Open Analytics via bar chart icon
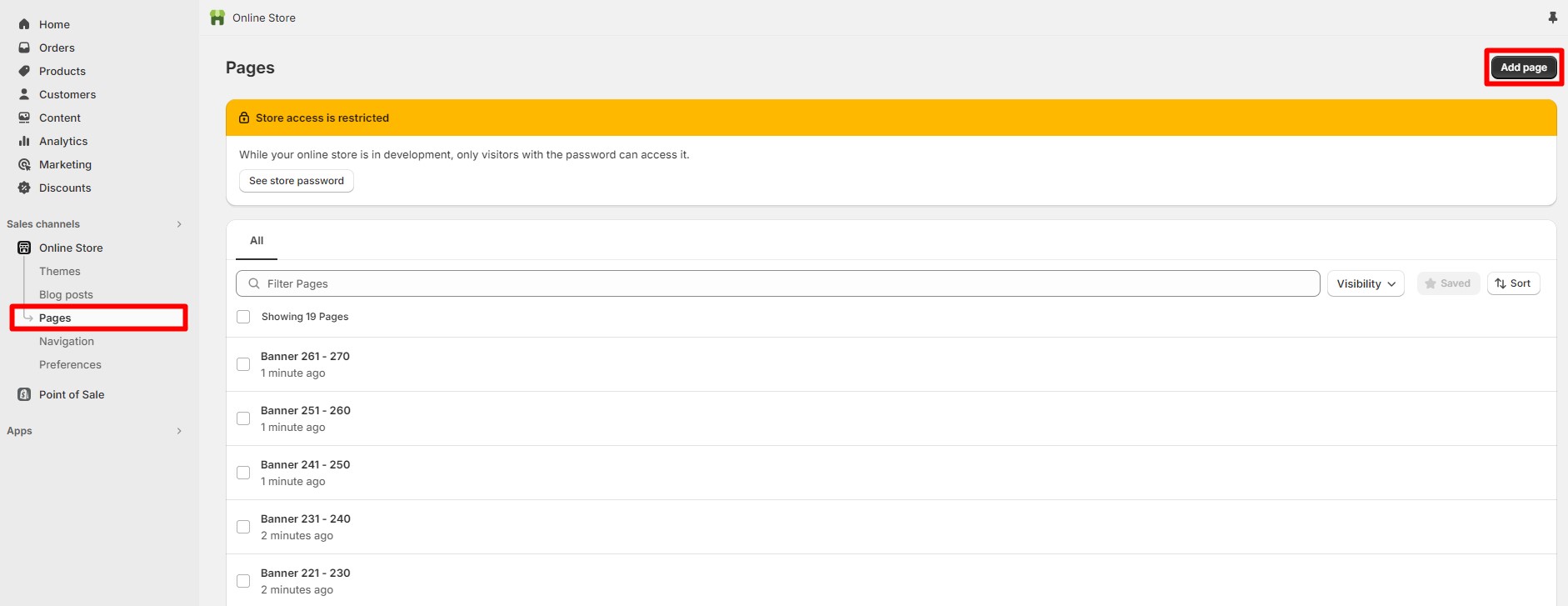Viewport: 1568px width, 606px height. tap(24, 141)
